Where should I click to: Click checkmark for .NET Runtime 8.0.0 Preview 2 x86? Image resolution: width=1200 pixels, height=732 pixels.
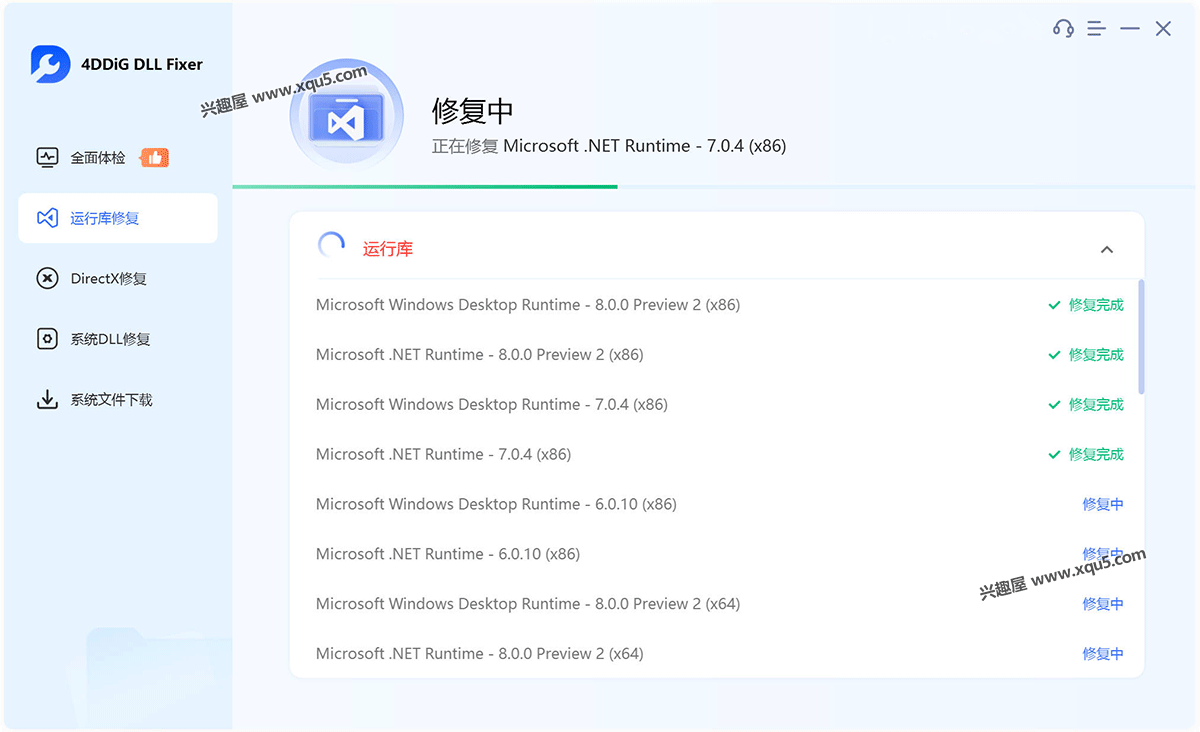click(1054, 355)
